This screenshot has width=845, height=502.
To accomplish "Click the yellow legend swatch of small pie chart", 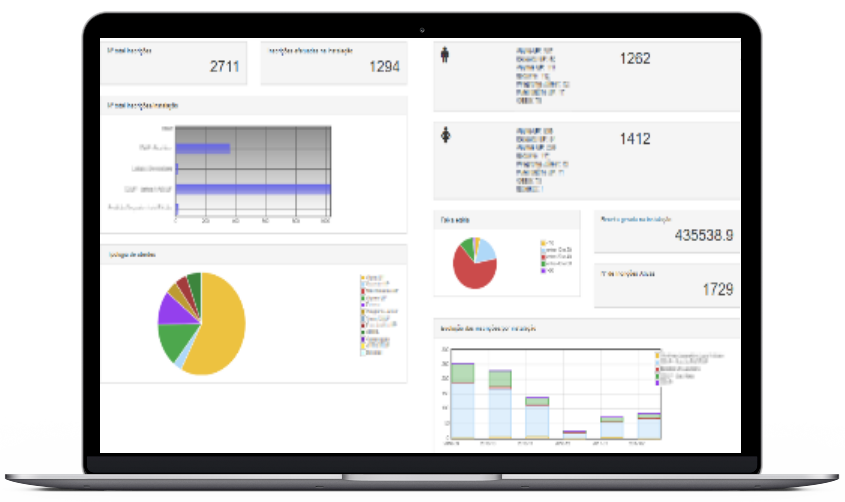I will pyautogui.click(x=541, y=243).
